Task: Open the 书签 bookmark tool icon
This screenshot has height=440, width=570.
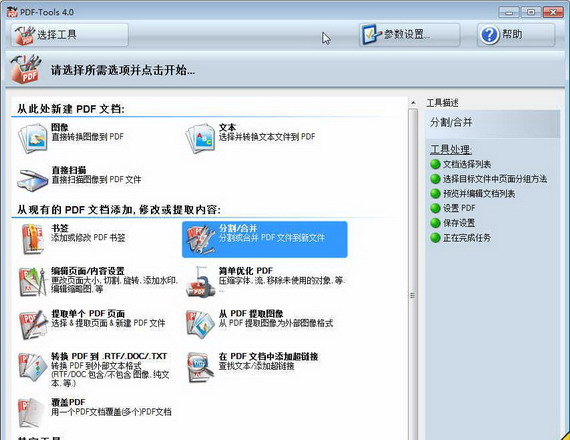Action: pos(33,239)
